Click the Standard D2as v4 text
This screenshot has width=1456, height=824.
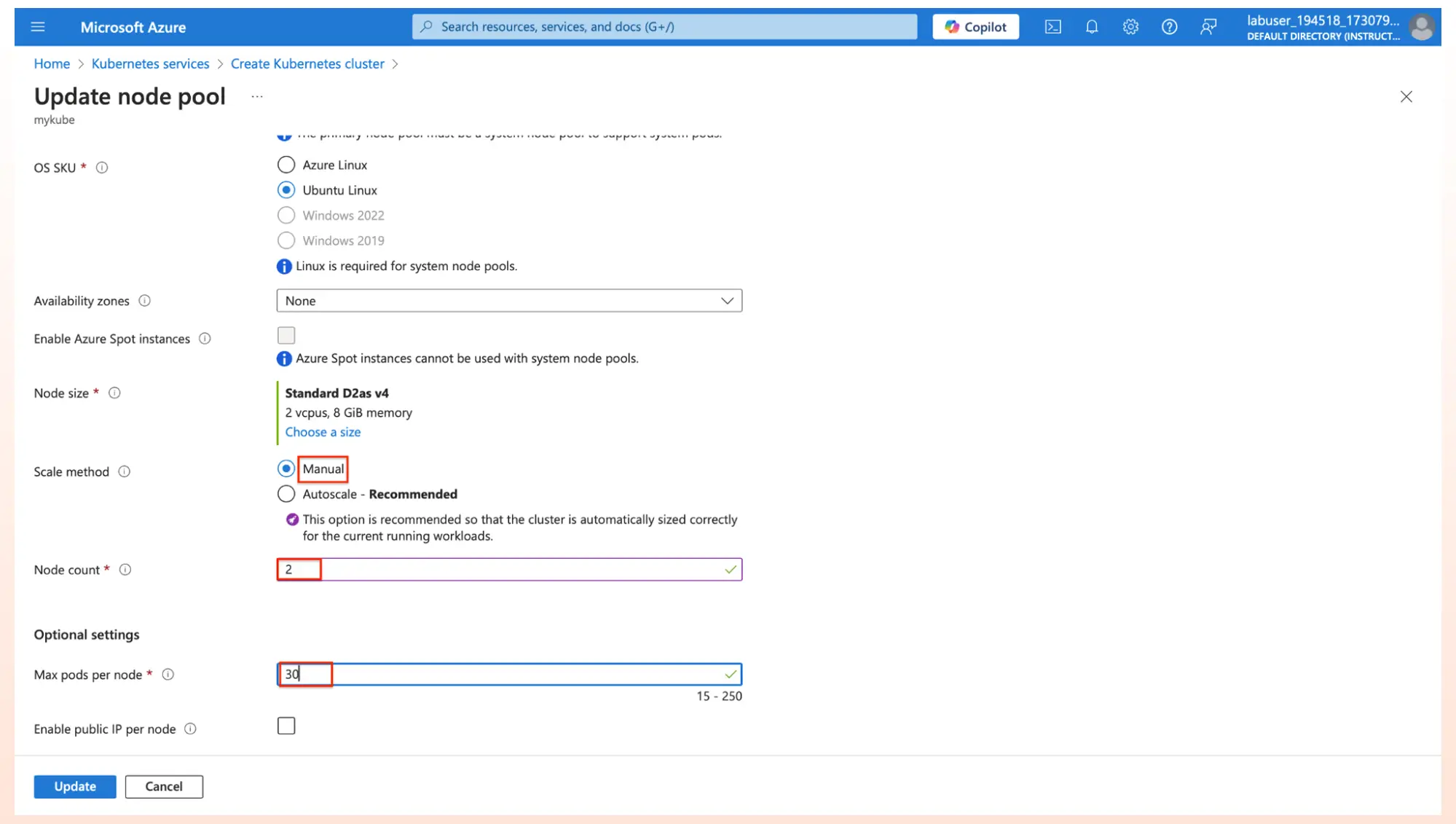click(337, 393)
